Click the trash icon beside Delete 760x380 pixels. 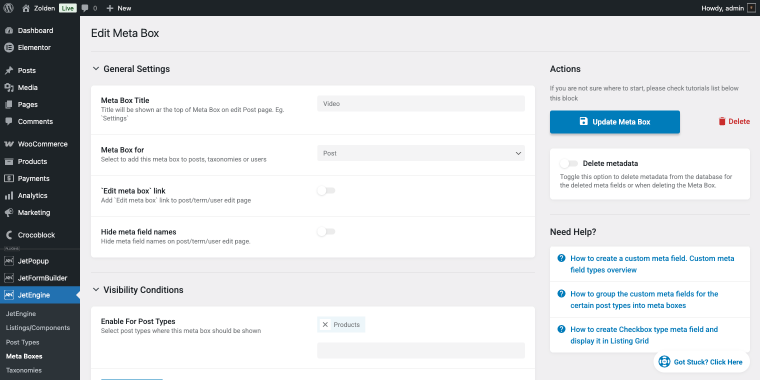722,122
